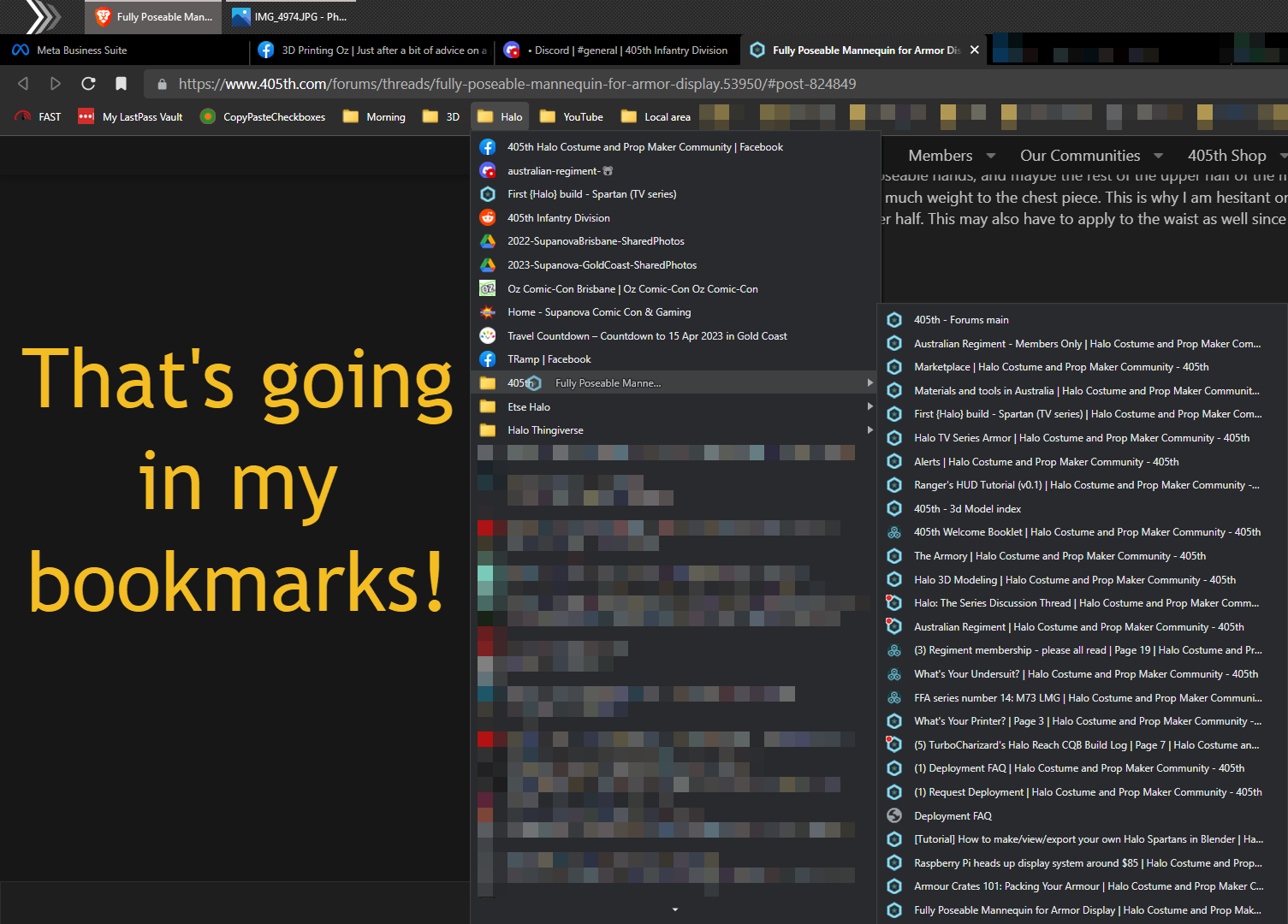Open 405th Halo Costume Facebook bookmark

pyautogui.click(x=676, y=147)
